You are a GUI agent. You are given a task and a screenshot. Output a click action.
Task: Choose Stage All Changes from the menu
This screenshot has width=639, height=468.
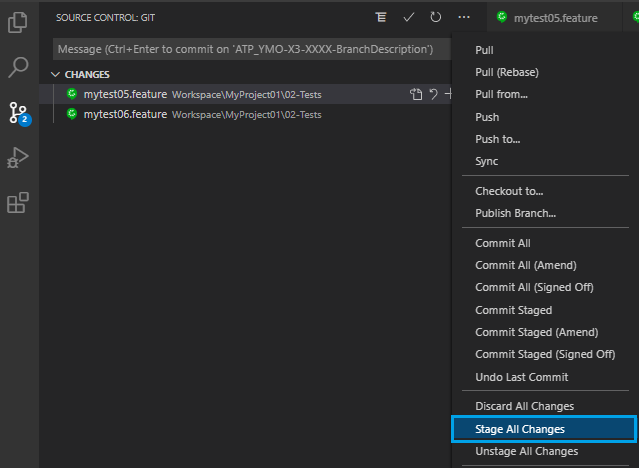coord(520,429)
